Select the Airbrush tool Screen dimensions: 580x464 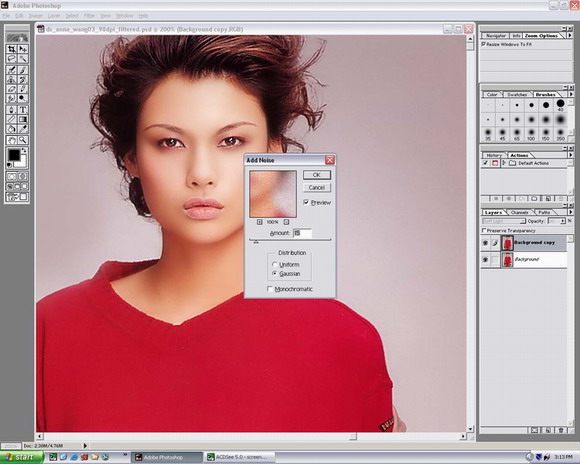12,70
